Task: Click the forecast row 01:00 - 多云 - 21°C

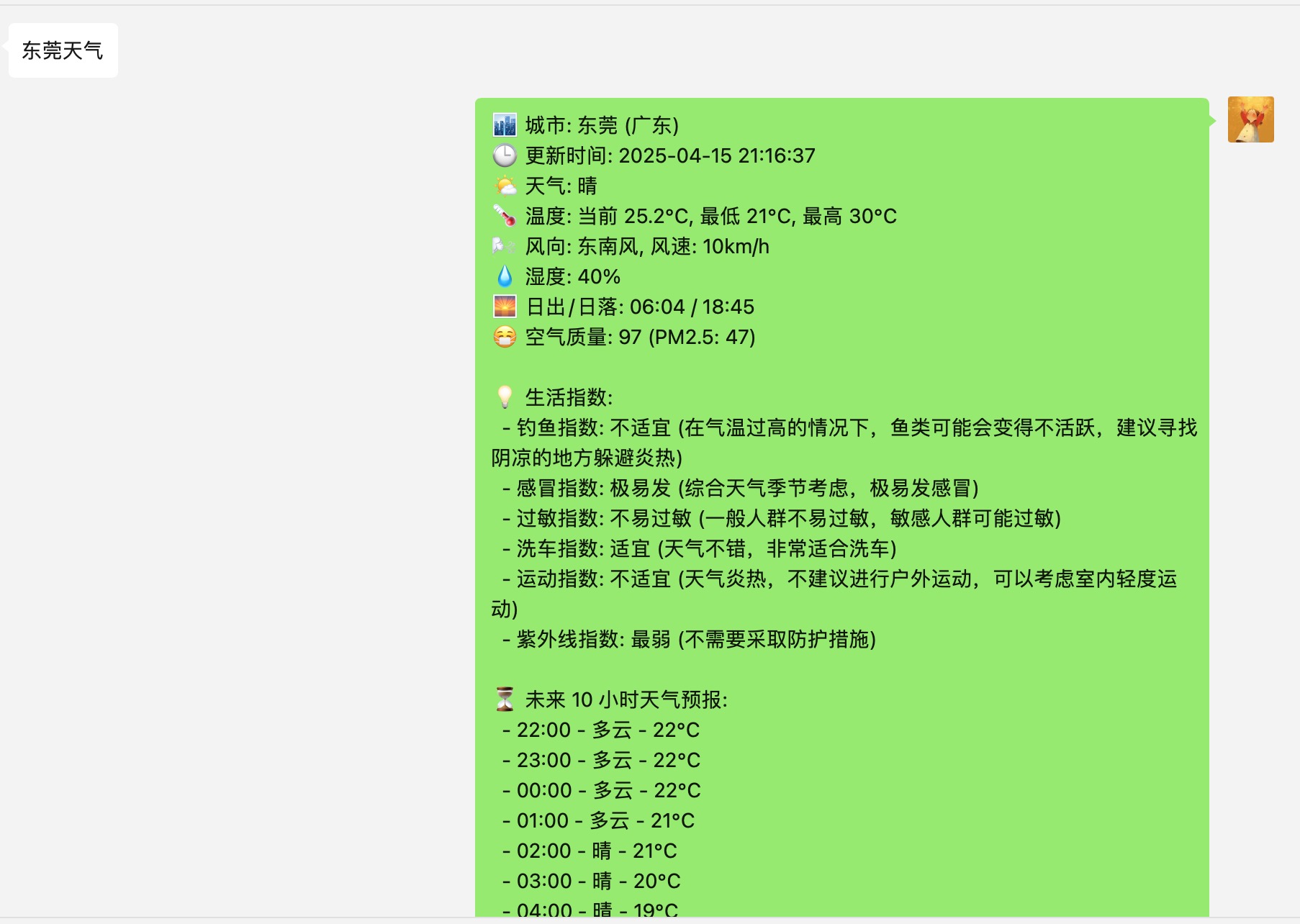Action: [x=598, y=820]
